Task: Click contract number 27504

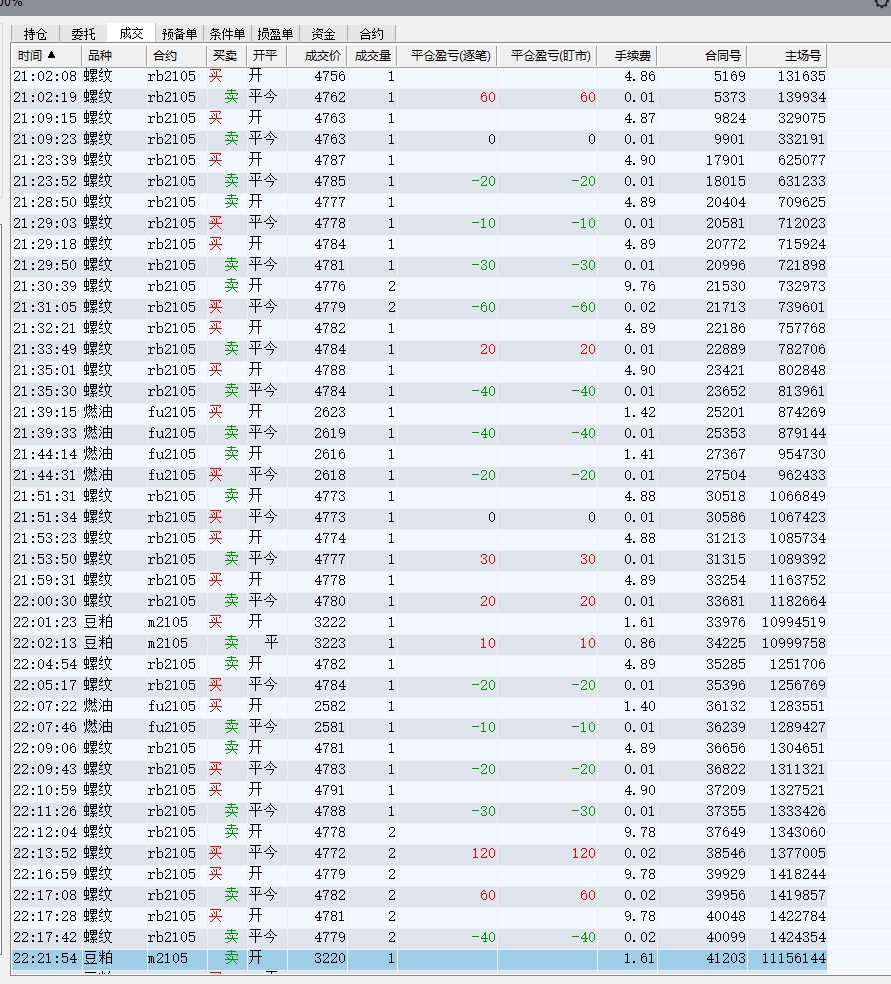Action: pos(726,476)
